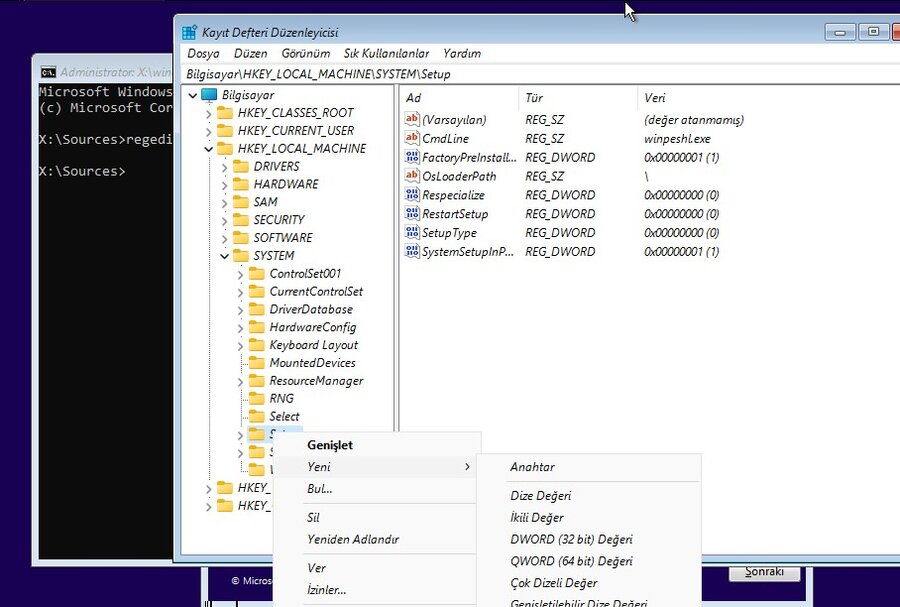
Task: Click the HARDWARE folder icon
Action: click(x=241, y=184)
